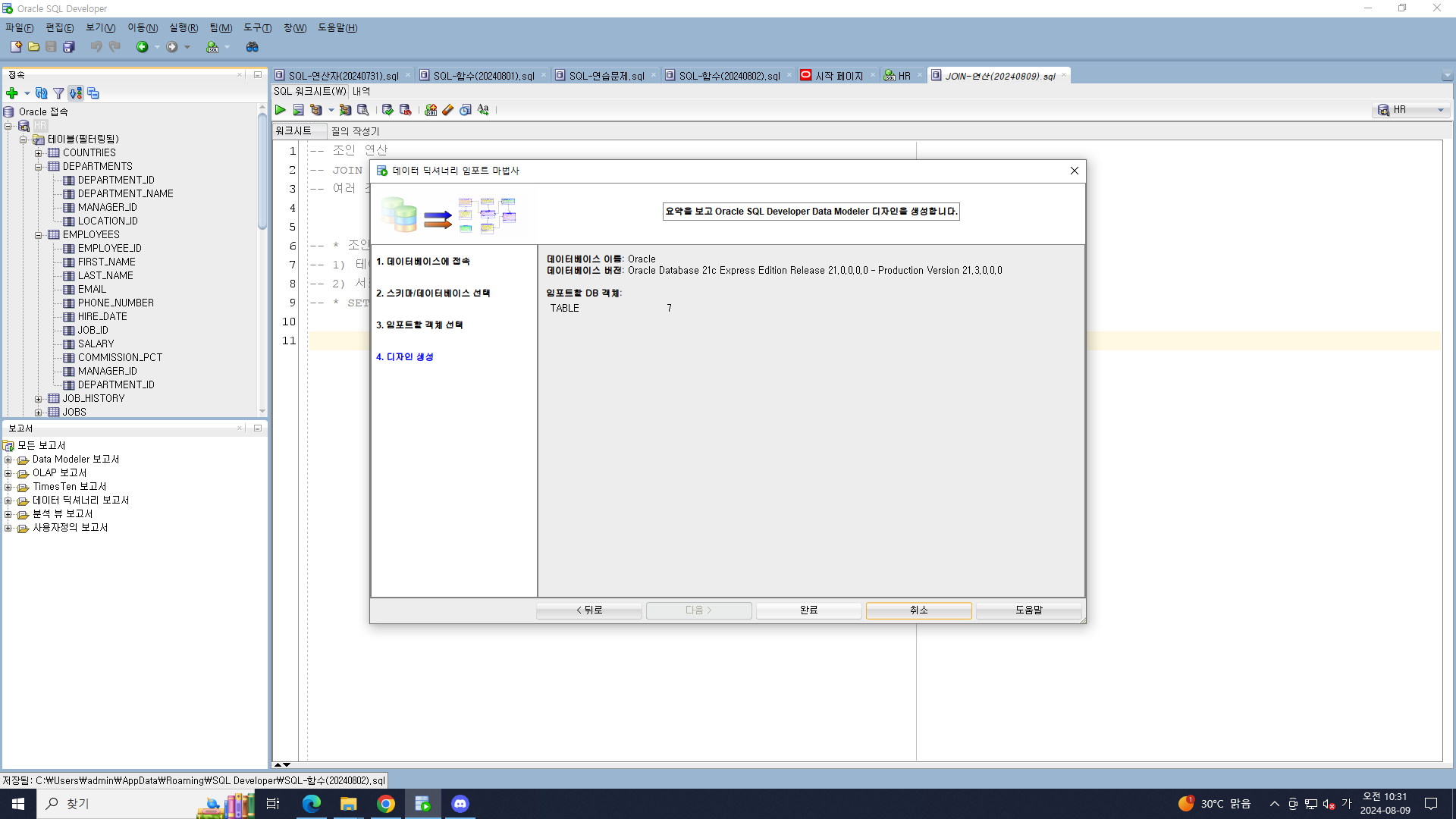Click the Commit icon in worksheet toolbar
This screenshot has height=819, width=1456.
(388, 110)
